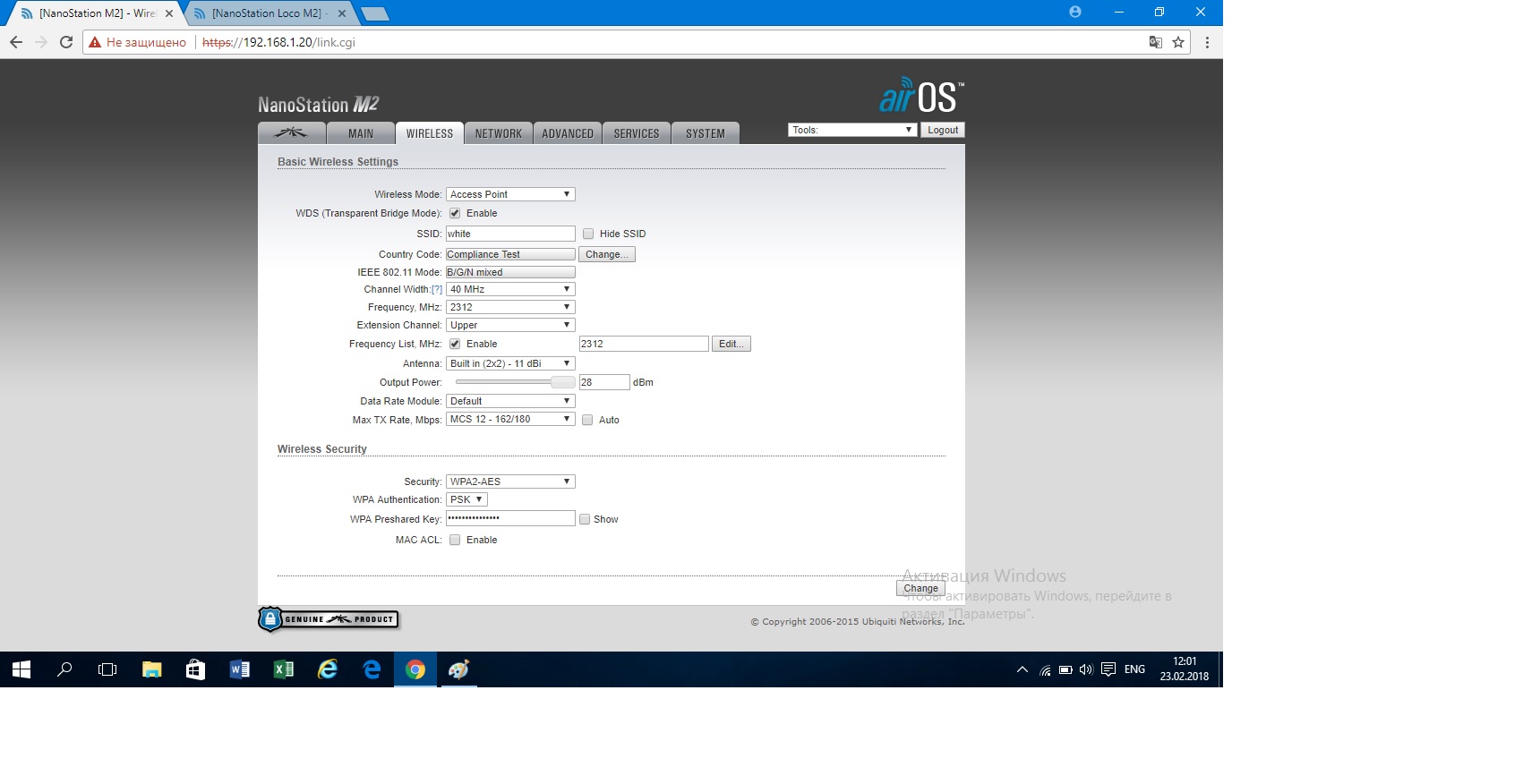Click the SSID input field
Screen dimensions: 1540x784
pos(510,234)
